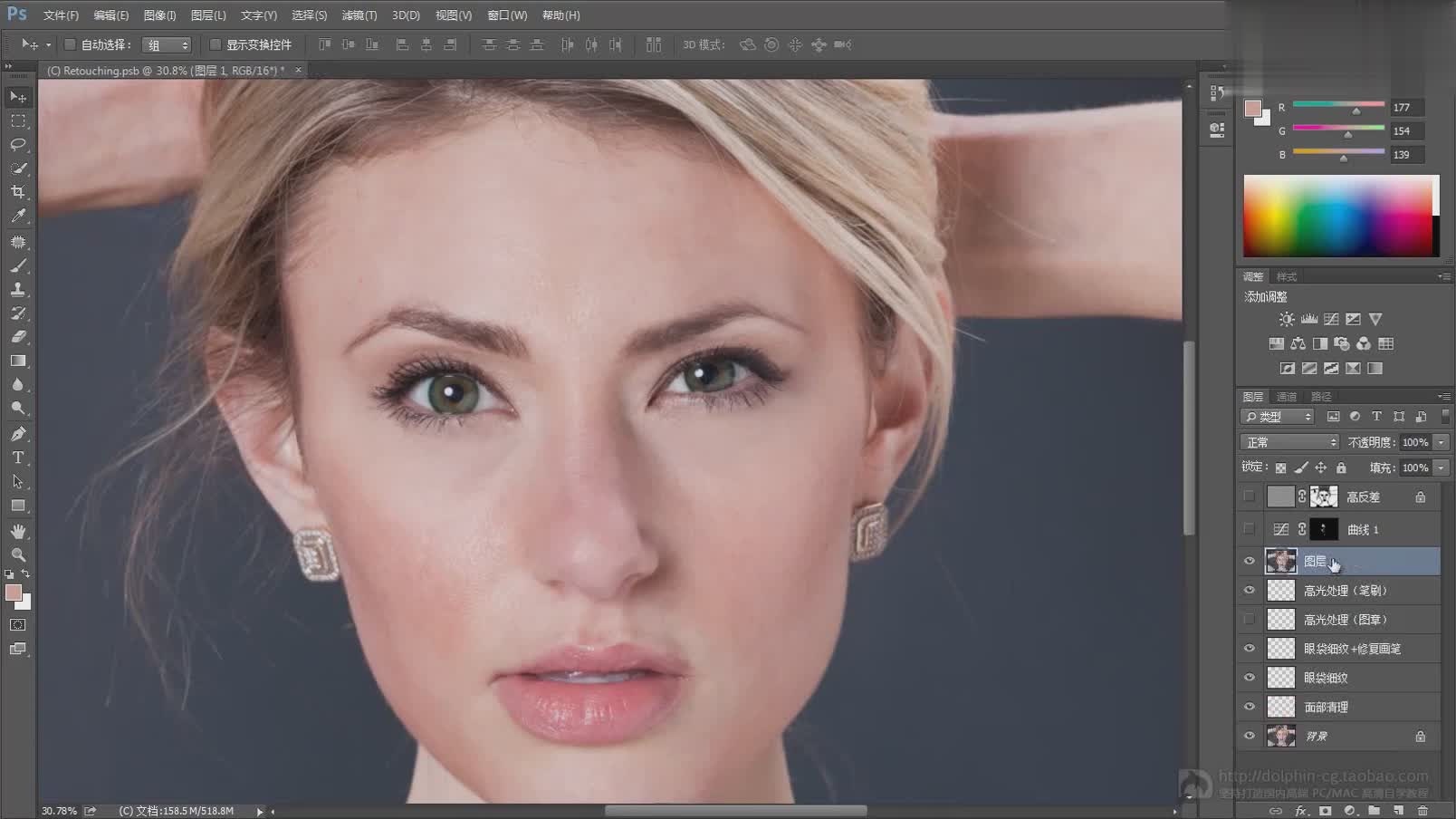Click the 高反差 layer mask thumbnail
The width and height of the screenshot is (1456, 819).
click(x=1324, y=496)
